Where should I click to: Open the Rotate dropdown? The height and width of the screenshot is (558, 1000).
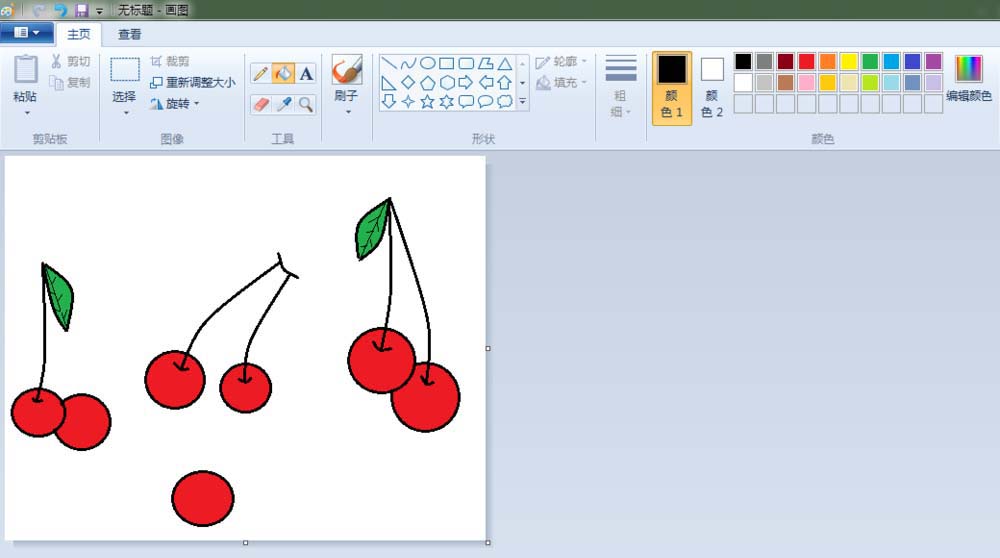pos(175,103)
